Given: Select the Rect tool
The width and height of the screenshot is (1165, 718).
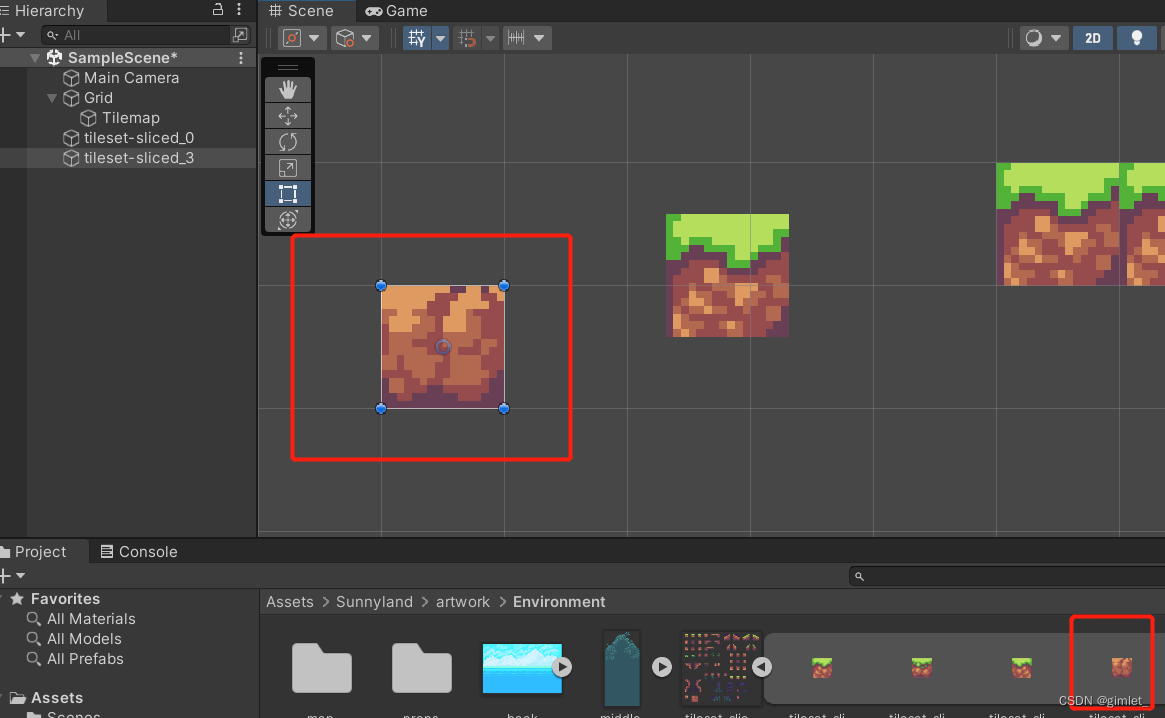Looking at the screenshot, I should point(288,194).
